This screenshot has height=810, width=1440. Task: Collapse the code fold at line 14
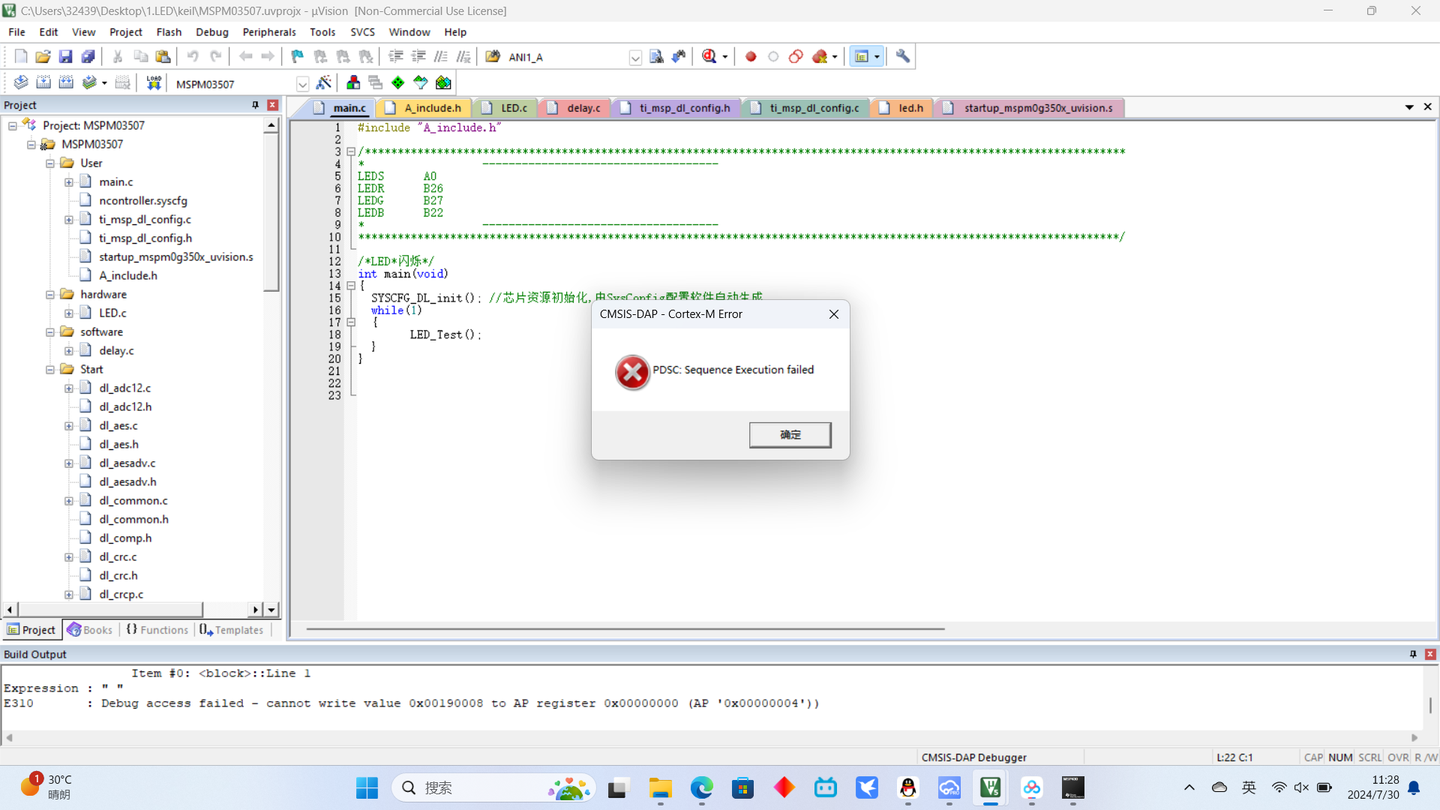351,286
